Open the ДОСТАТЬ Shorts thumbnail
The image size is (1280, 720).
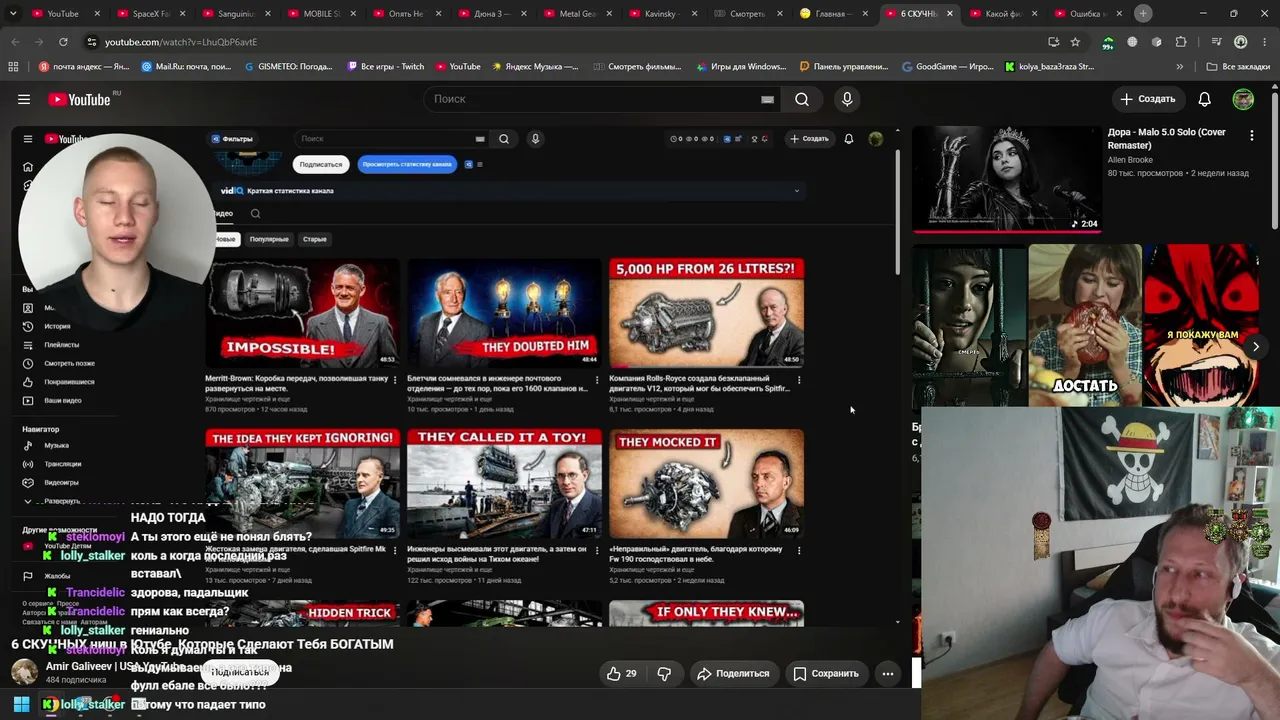[1085, 325]
